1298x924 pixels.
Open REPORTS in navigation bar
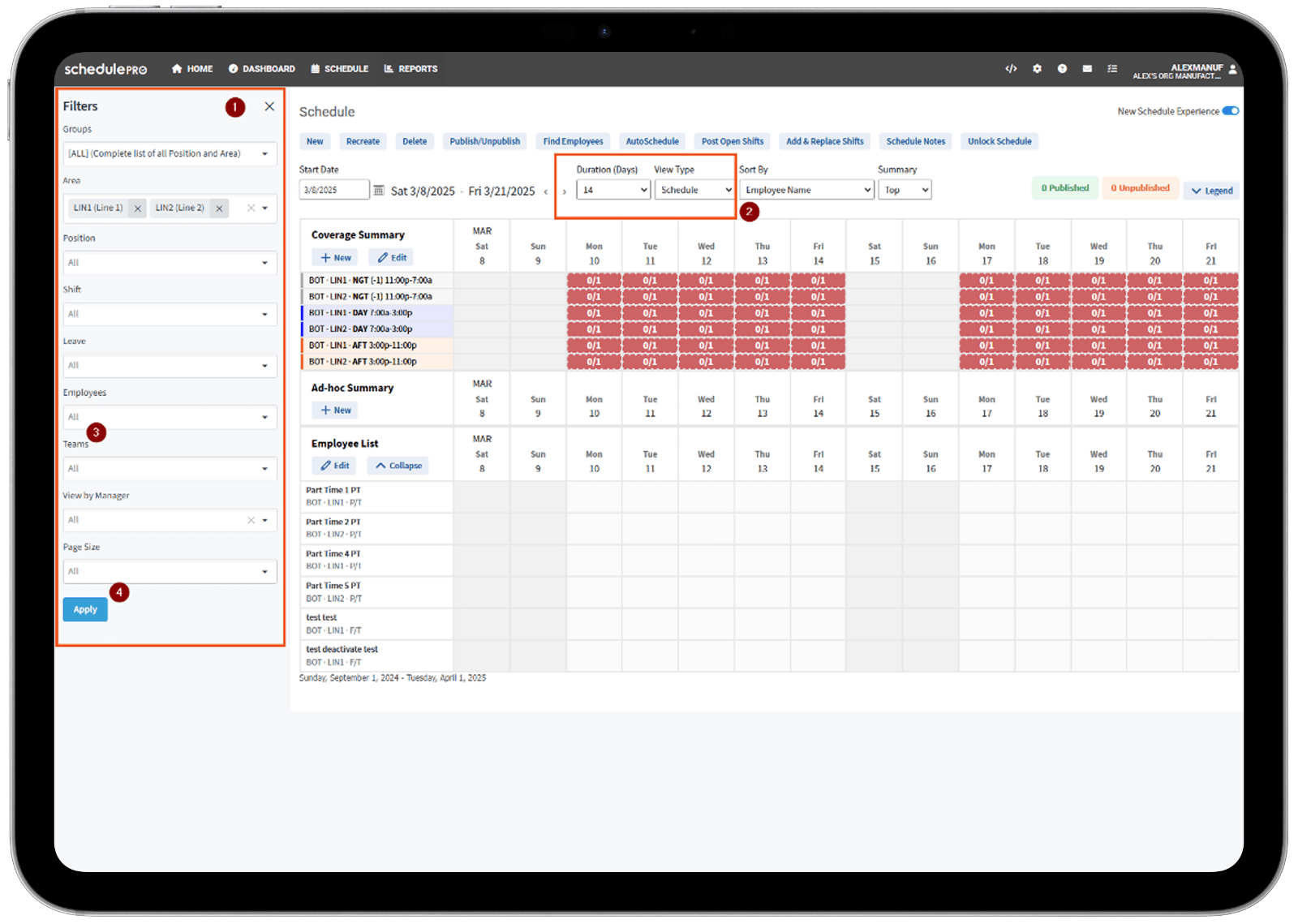(x=410, y=69)
